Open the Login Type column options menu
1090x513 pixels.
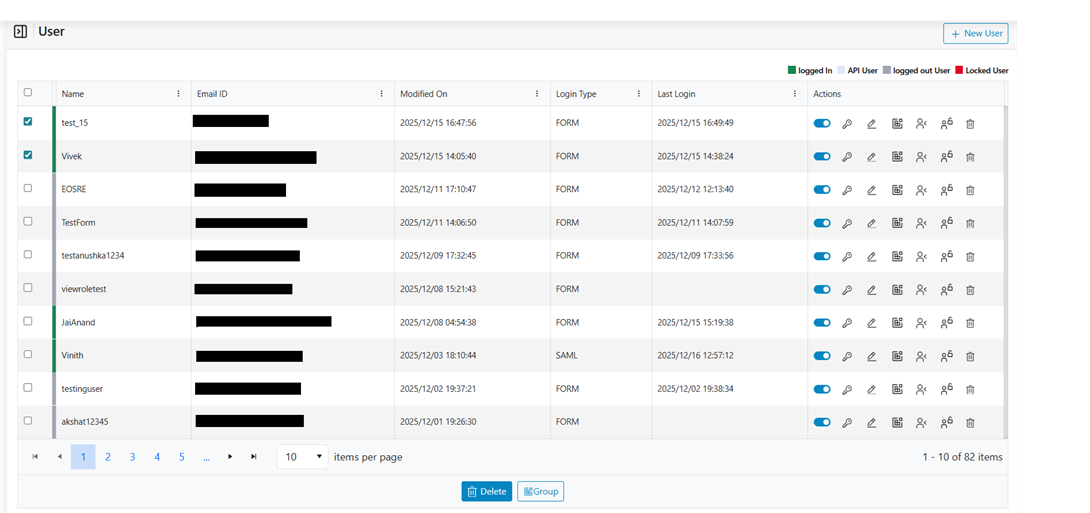[639, 94]
